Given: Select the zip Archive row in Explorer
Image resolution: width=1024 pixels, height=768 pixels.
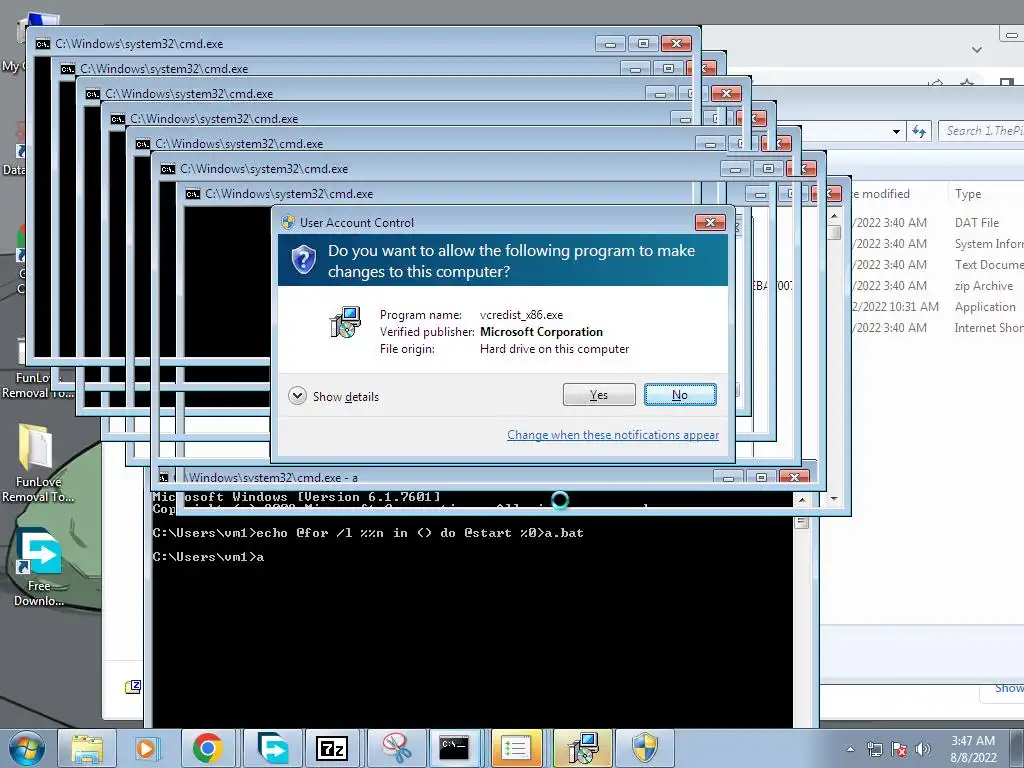Looking at the screenshot, I should tap(937, 286).
